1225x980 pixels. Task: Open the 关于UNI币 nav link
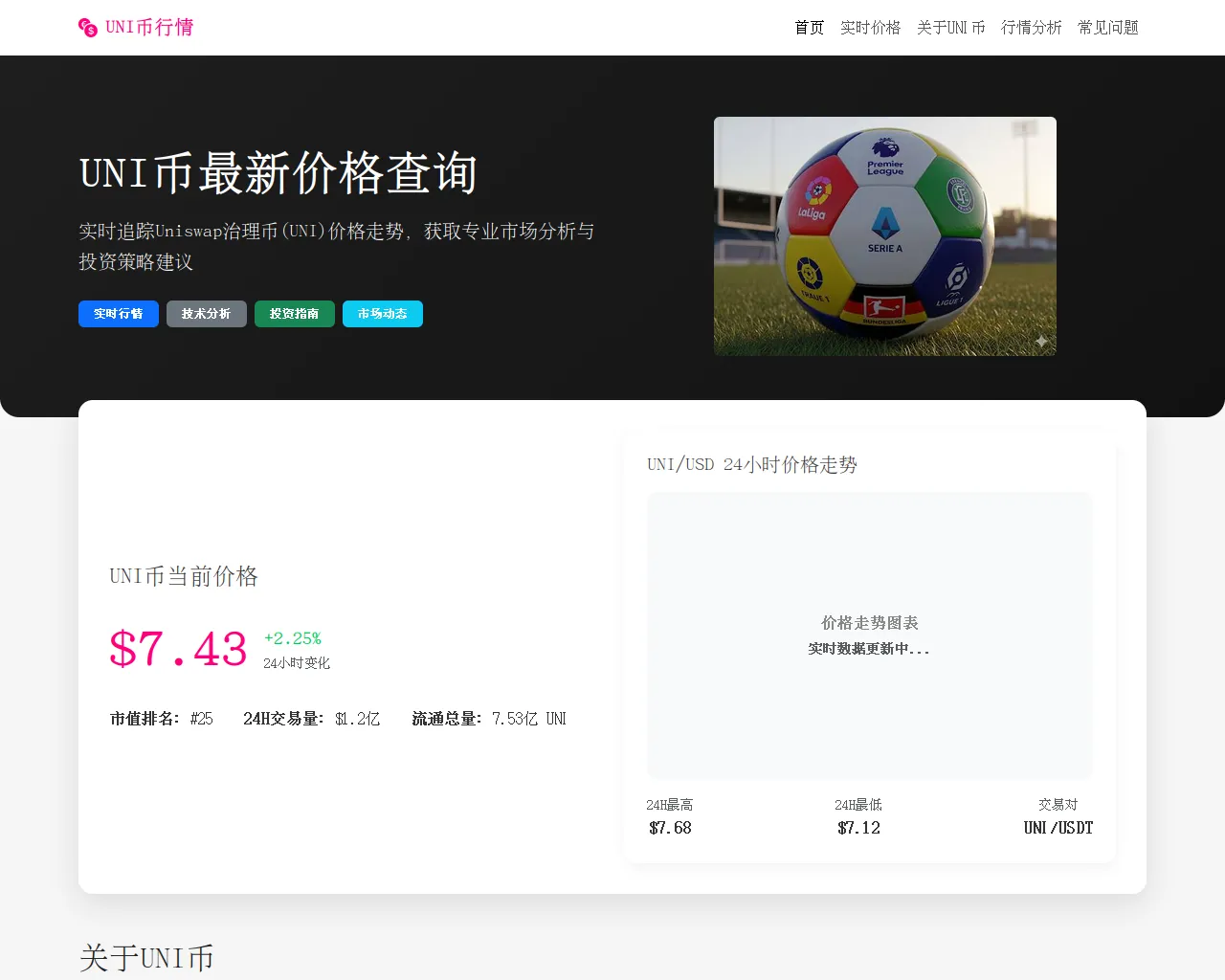point(950,28)
